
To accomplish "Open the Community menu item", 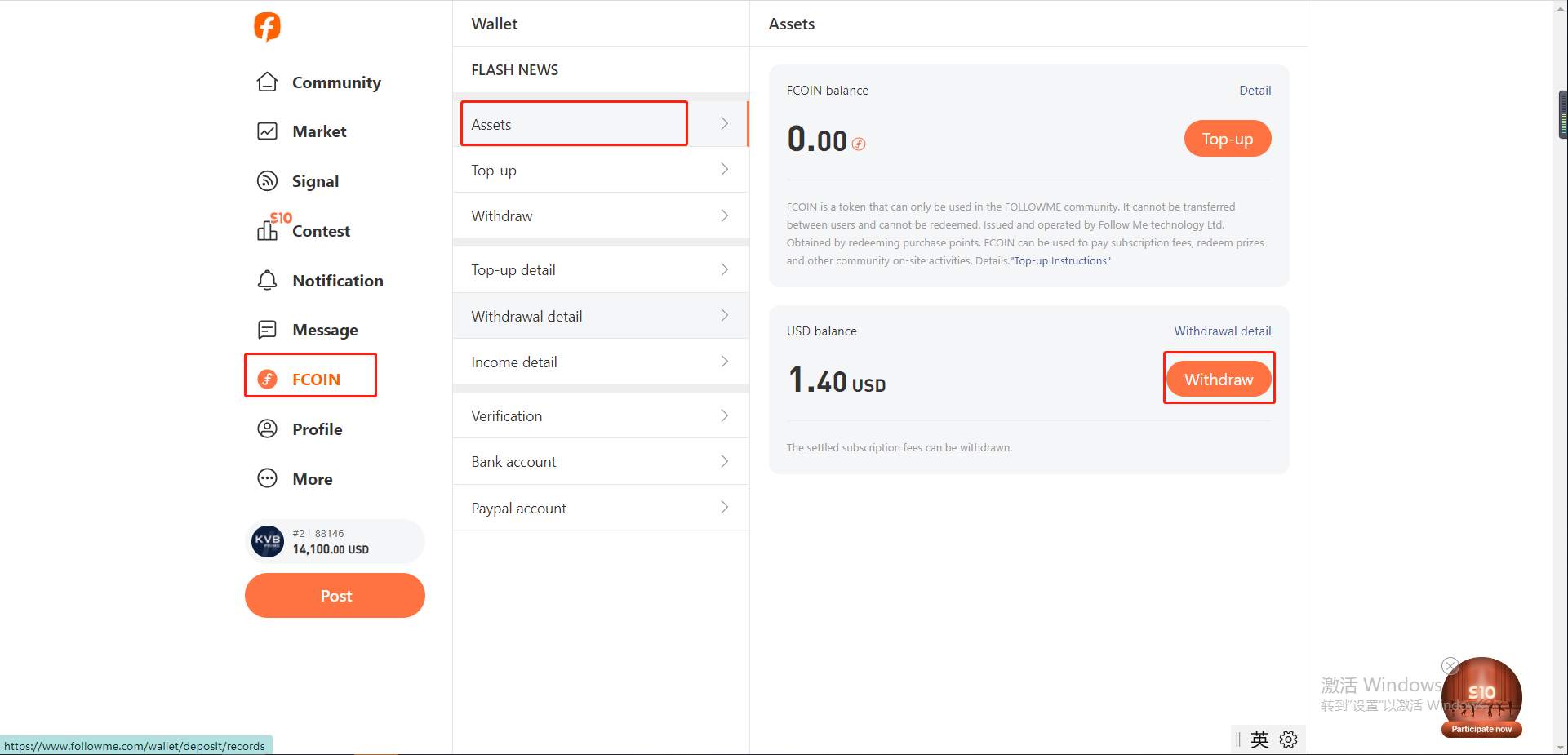I will coord(336,82).
